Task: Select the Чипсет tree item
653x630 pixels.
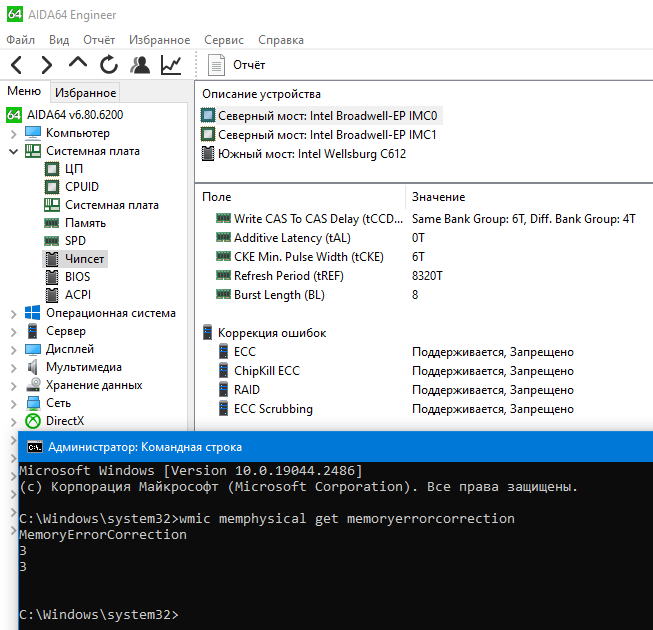Action: click(x=85, y=259)
